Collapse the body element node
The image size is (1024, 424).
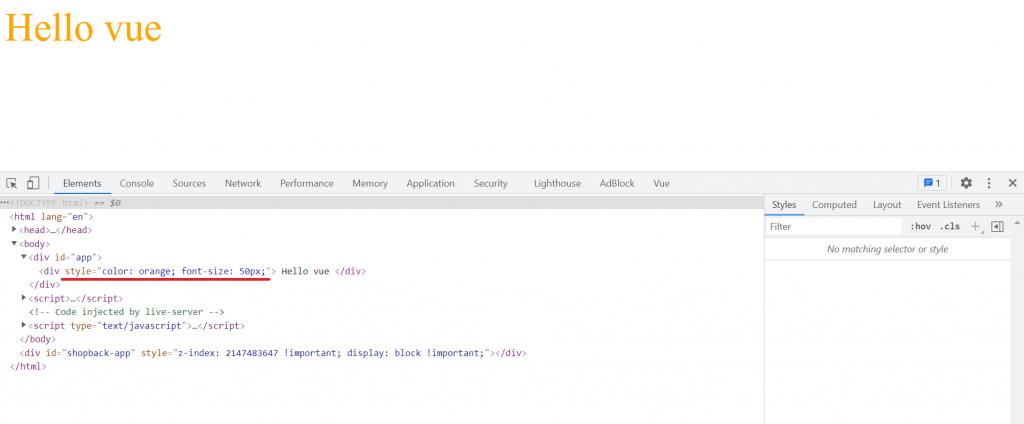coord(14,243)
